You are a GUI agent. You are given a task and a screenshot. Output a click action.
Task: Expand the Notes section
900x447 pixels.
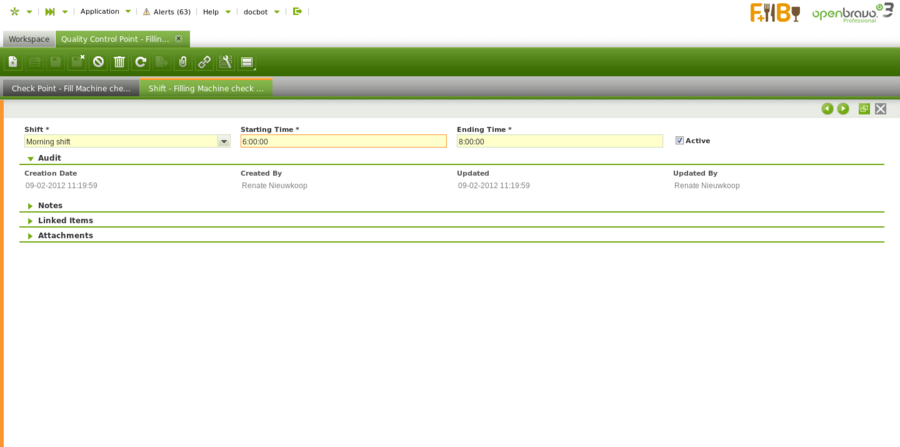coord(31,206)
